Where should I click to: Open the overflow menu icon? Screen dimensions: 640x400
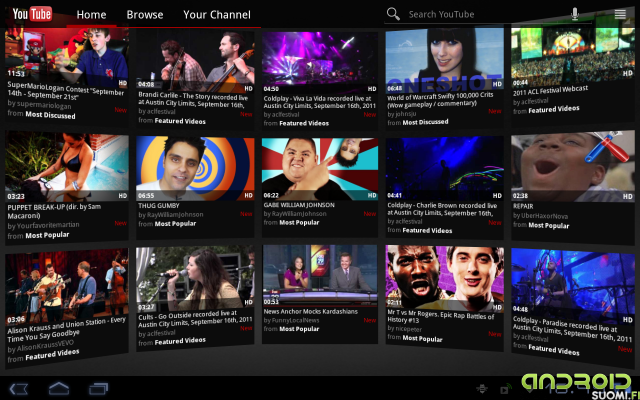[x=620, y=14]
